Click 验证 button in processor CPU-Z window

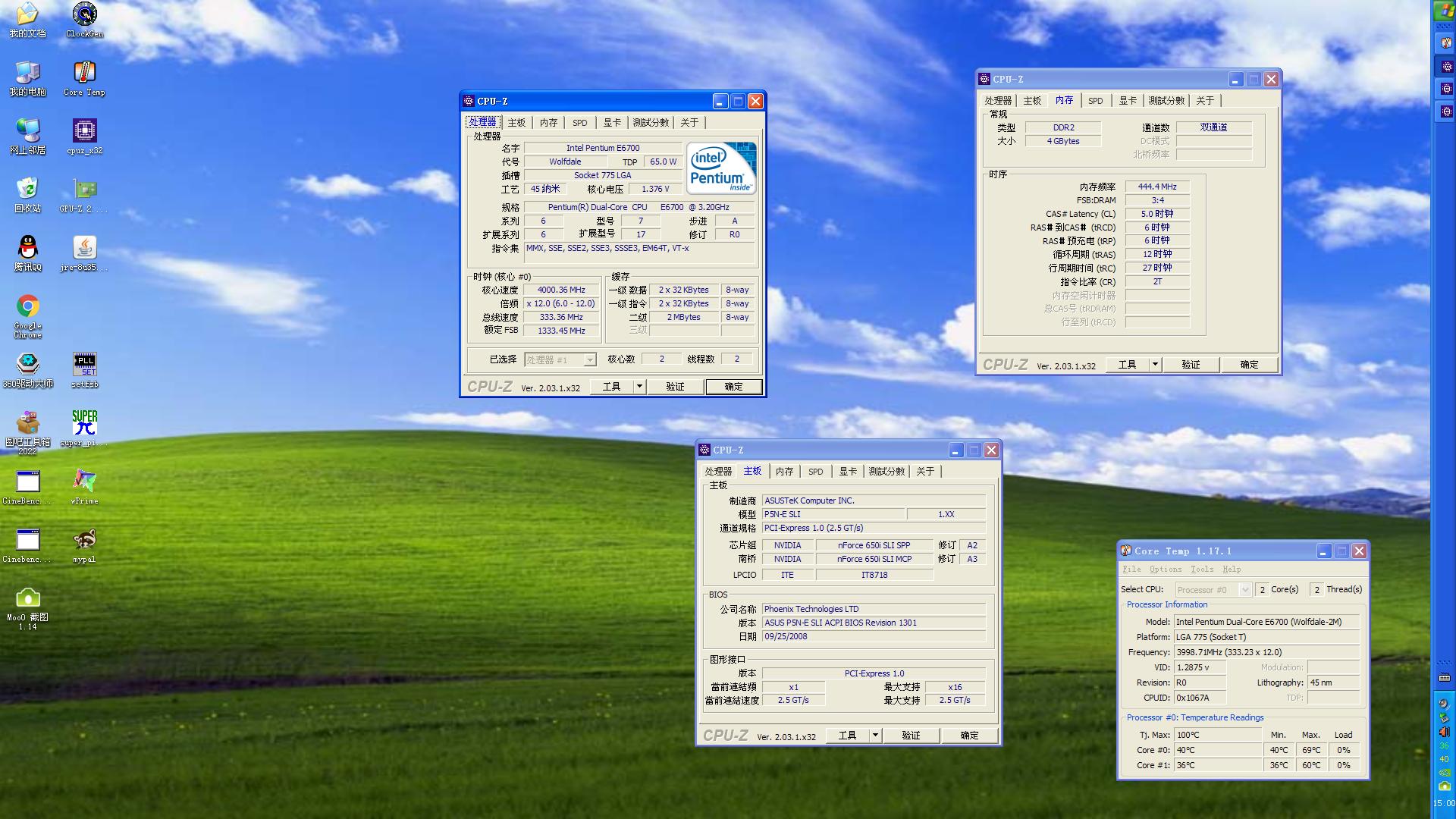[x=675, y=387]
